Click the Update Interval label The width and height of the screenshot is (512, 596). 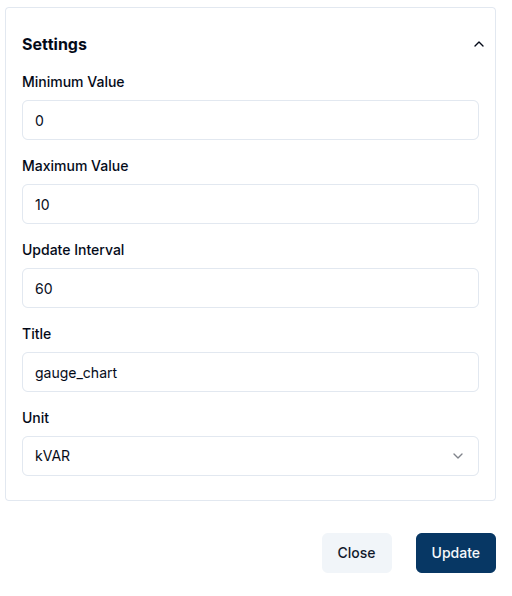(73, 250)
